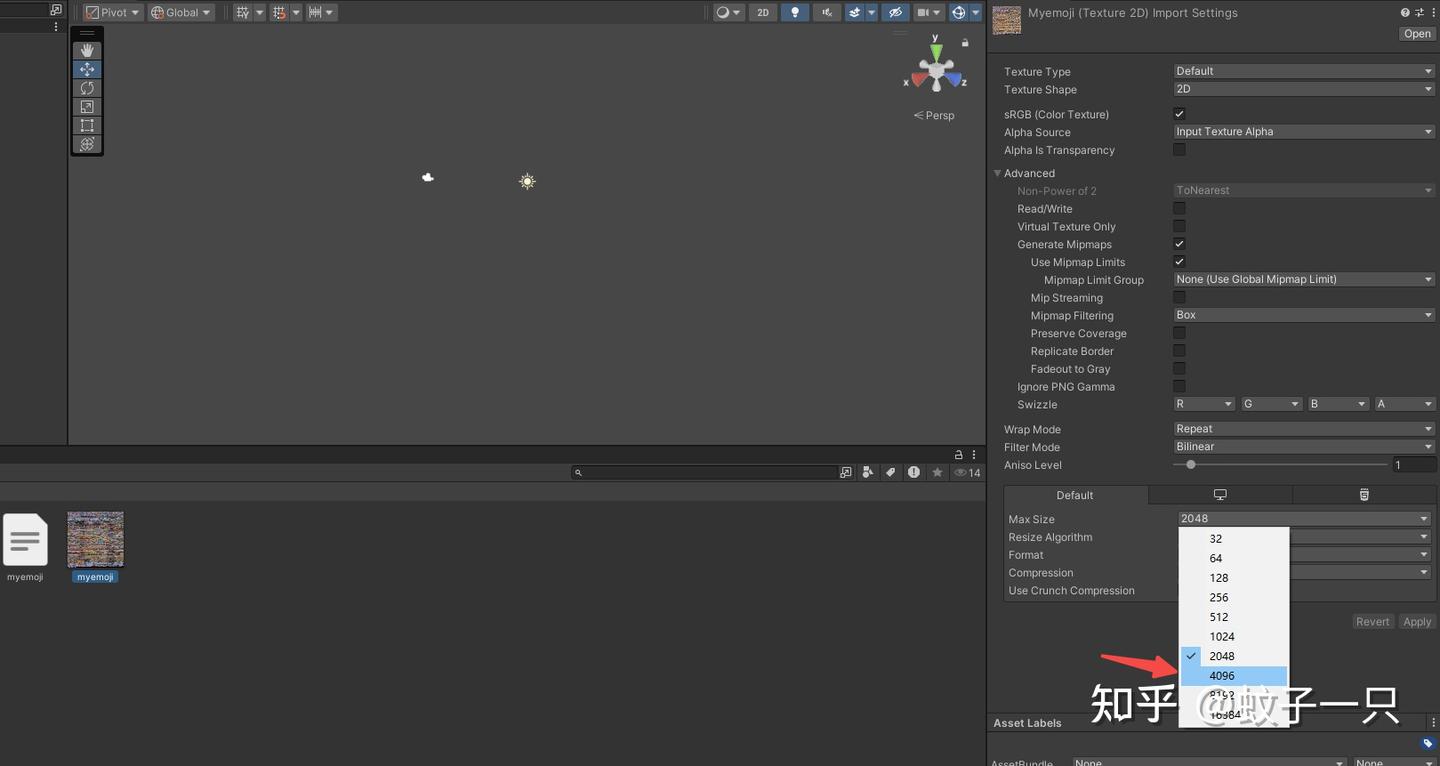Screen dimensions: 1440x766
Task: Open scene visibility toggle in Scene toolbar
Action: click(x=894, y=12)
